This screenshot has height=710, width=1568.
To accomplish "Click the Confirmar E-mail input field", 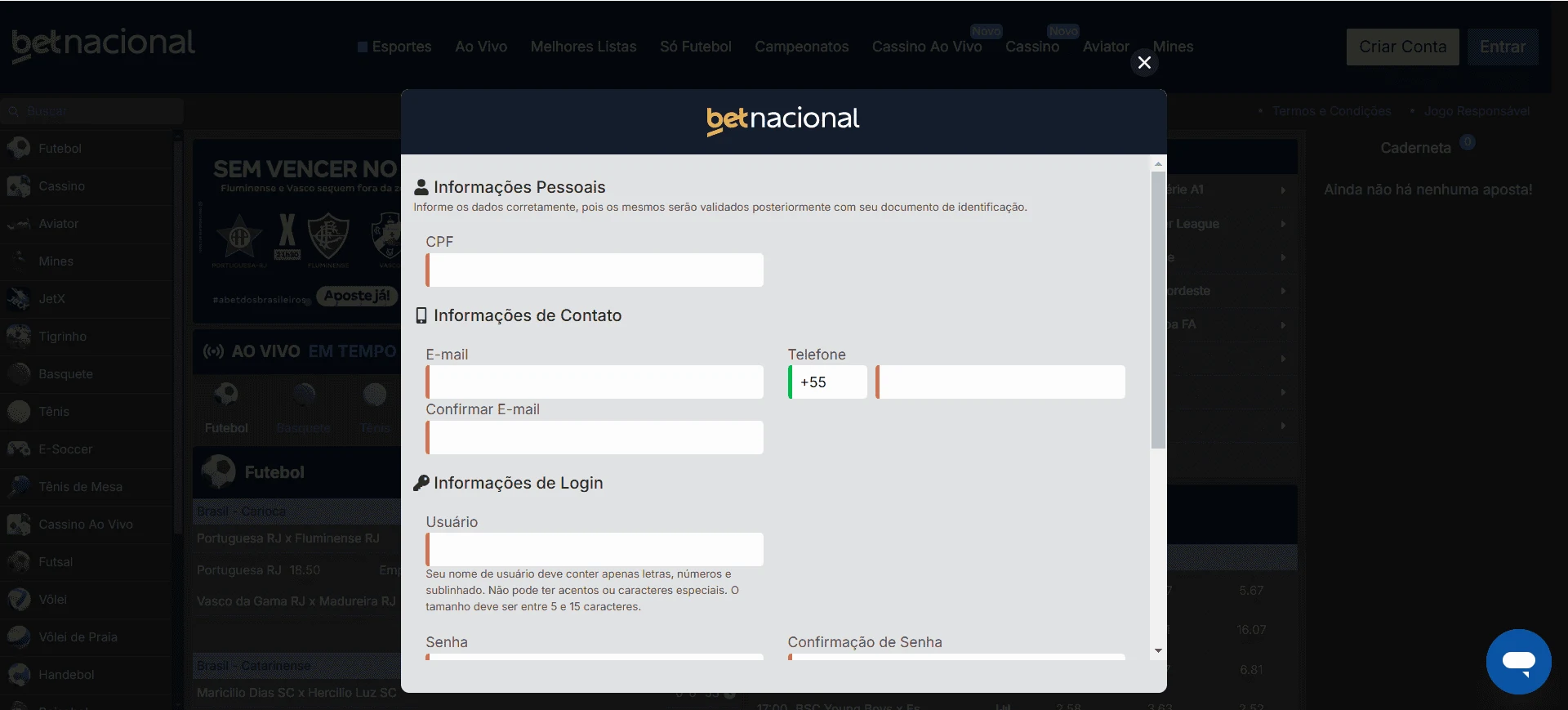I will coord(595,437).
